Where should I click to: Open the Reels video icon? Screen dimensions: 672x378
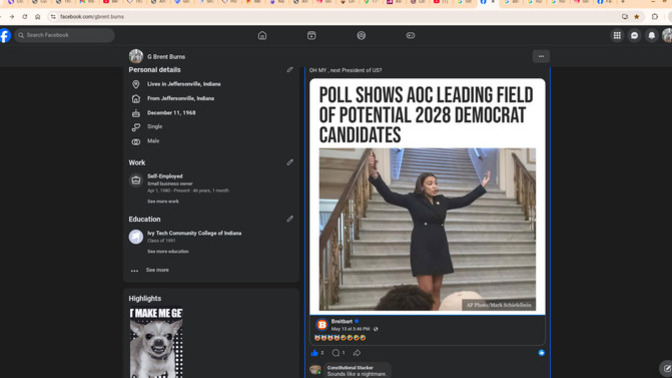coord(312,36)
